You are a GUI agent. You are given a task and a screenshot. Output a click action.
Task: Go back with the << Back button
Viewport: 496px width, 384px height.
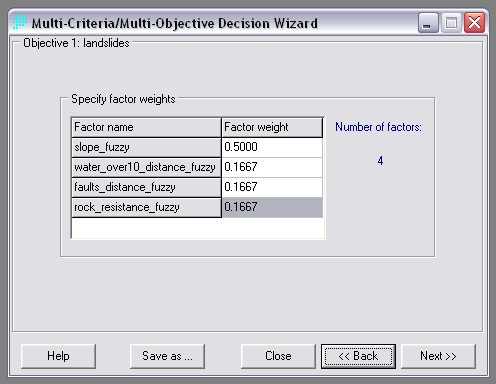pos(358,356)
